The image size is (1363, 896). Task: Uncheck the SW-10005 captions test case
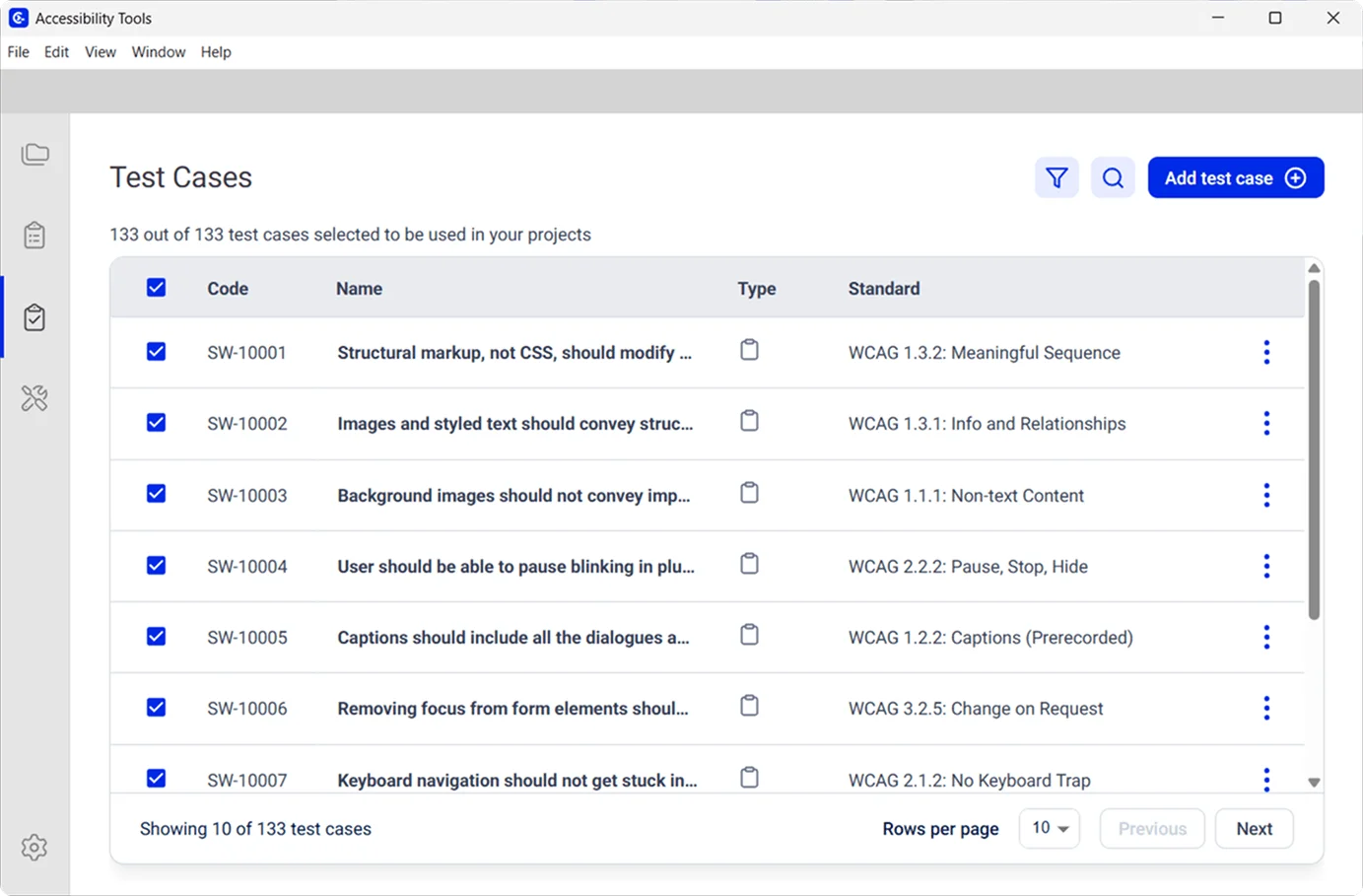pos(156,636)
